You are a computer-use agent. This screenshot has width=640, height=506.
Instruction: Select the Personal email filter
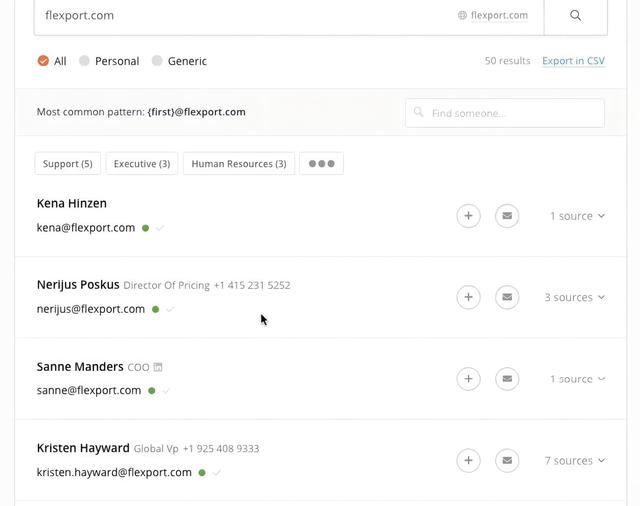coord(109,61)
